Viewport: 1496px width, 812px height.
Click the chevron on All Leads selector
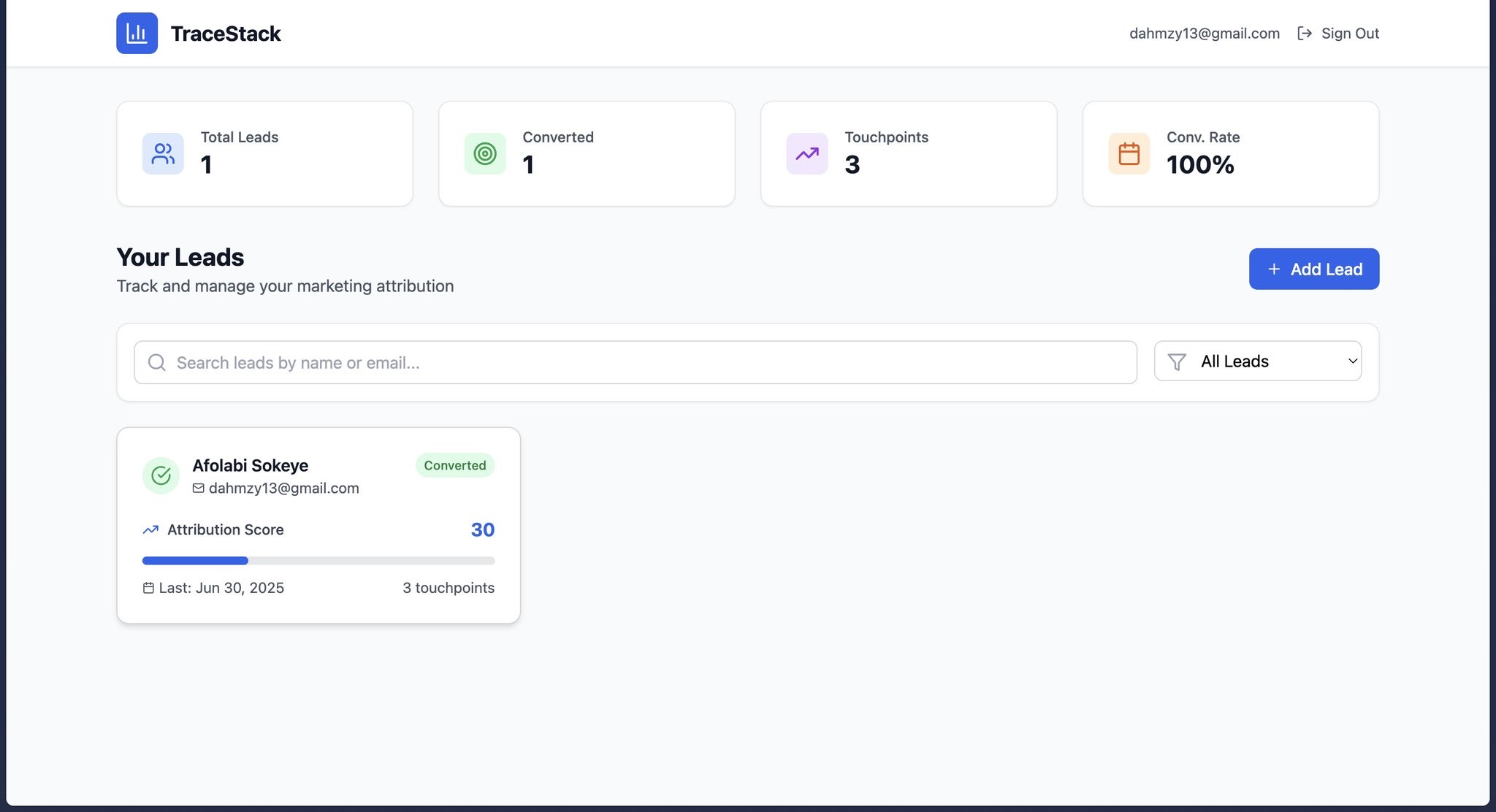[1352, 361]
